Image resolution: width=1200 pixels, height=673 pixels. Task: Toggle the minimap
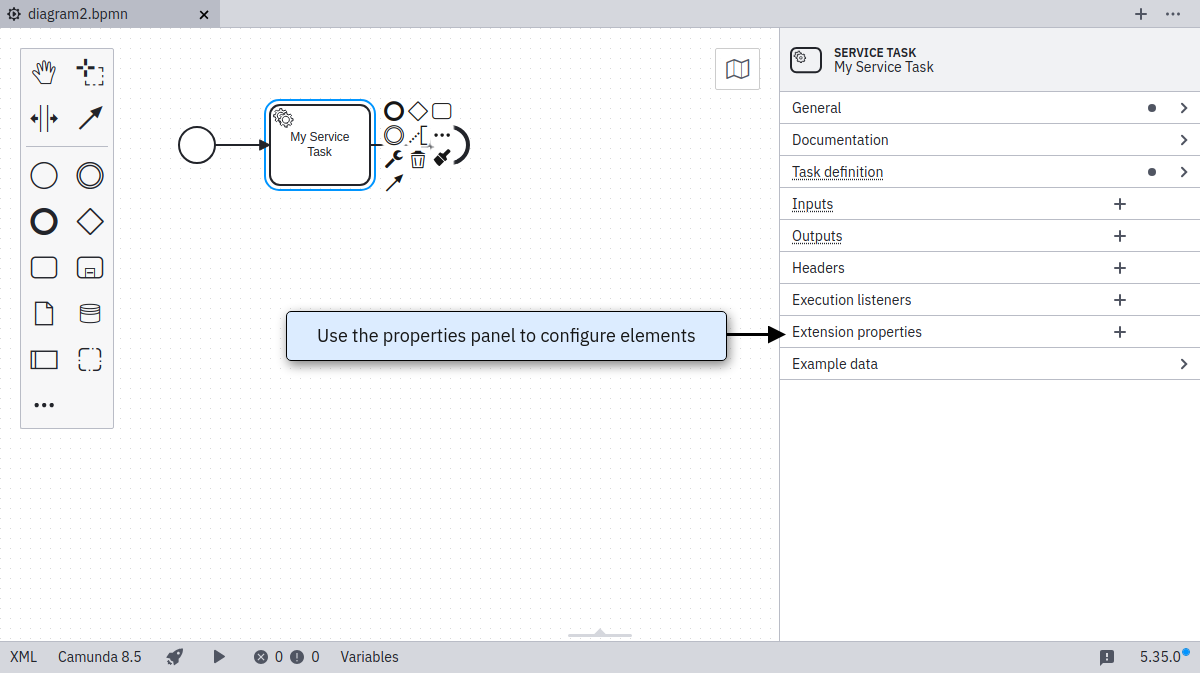click(738, 69)
